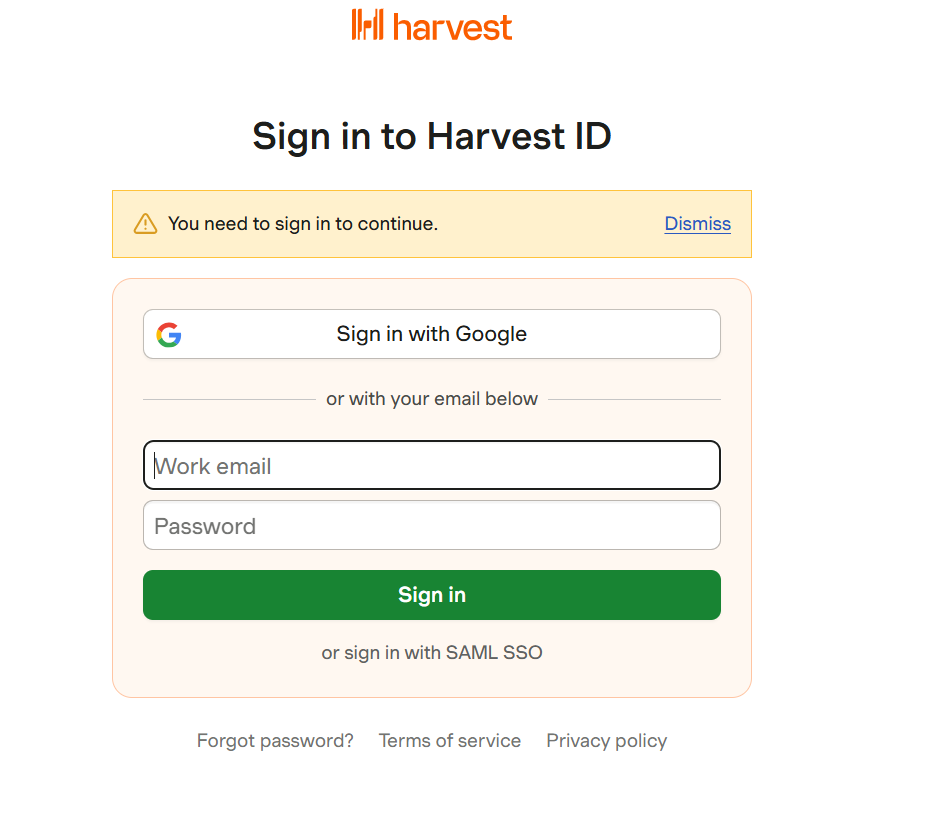Click the divider line left of email text
This screenshot has width=939, height=837.
(228, 399)
